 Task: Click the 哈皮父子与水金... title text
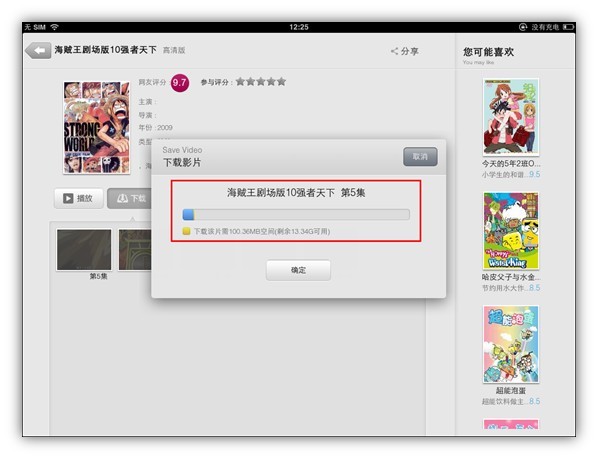(x=511, y=277)
